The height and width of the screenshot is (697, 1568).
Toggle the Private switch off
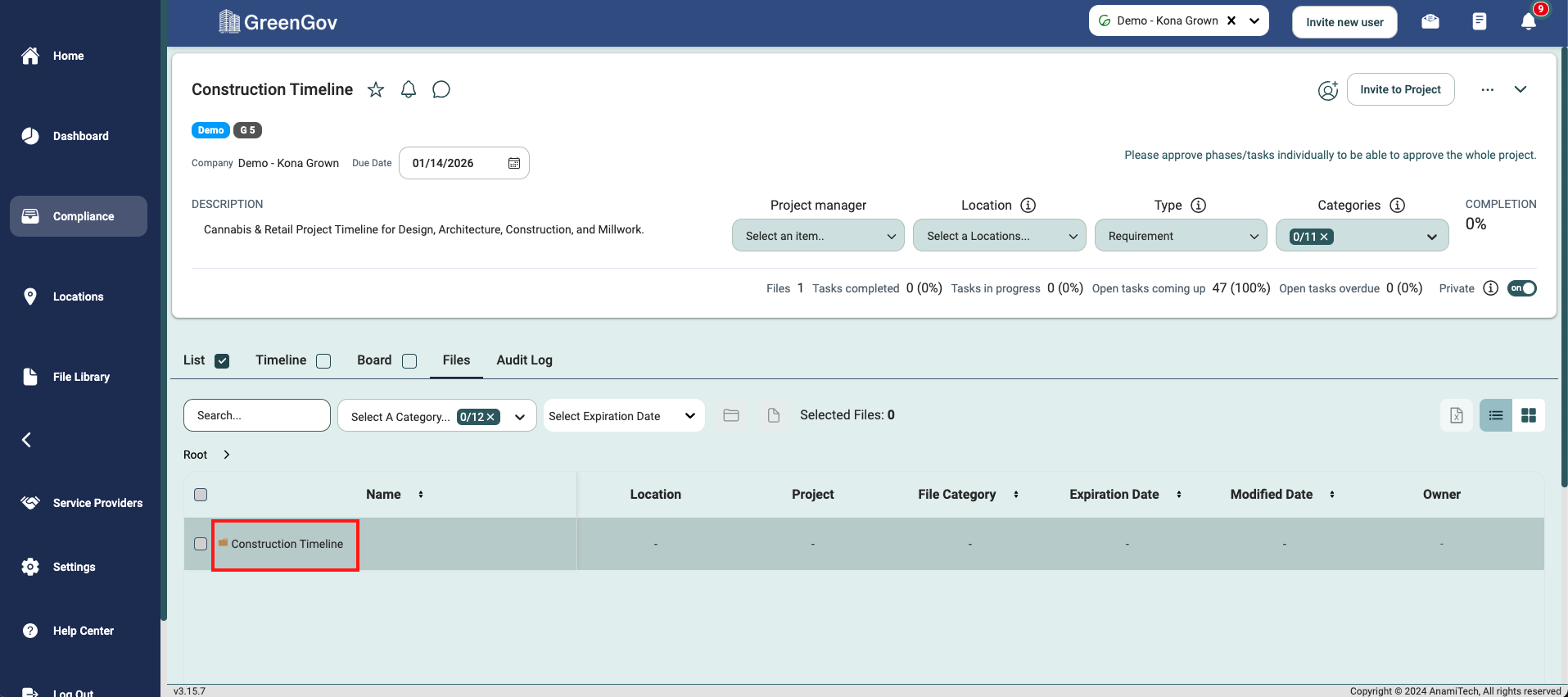click(1522, 288)
